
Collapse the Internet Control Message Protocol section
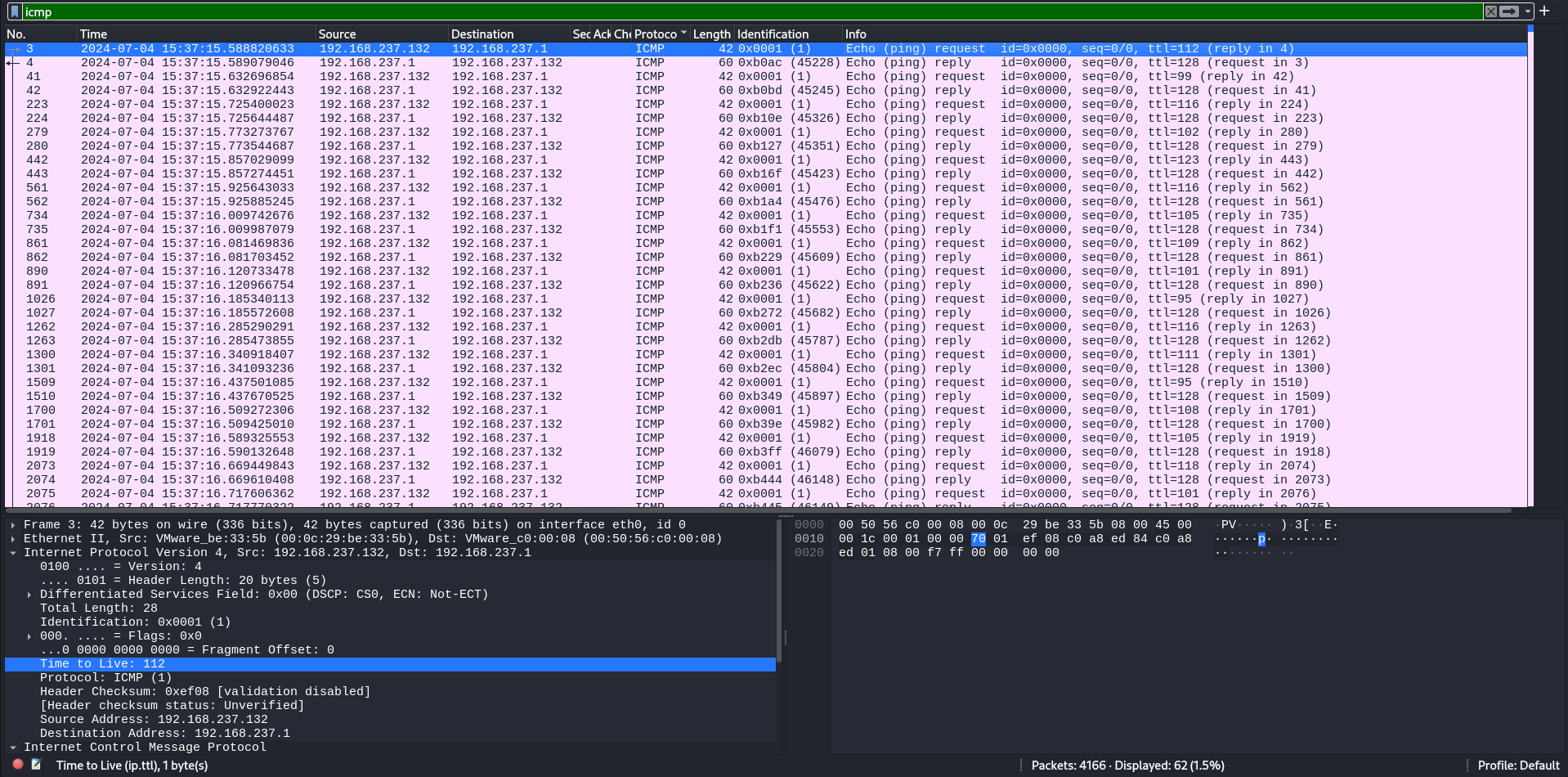13,748
